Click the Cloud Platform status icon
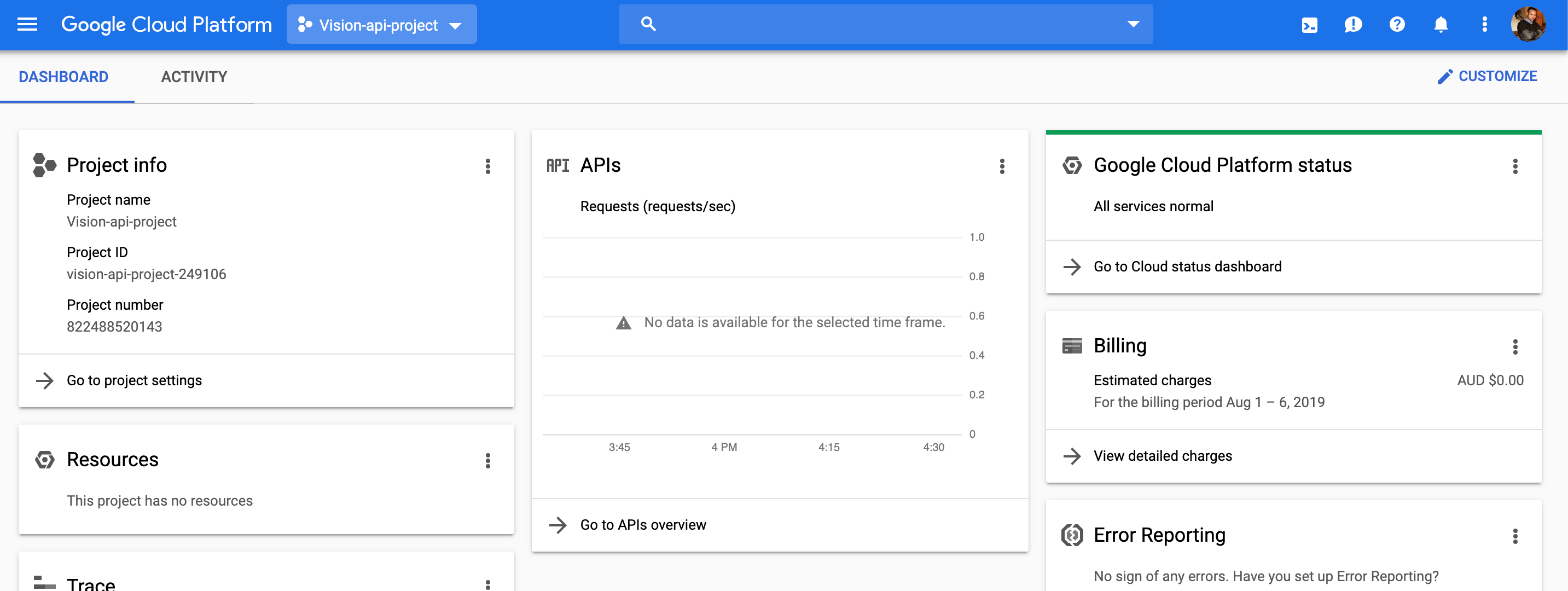Image resolution: width=1568 pixels, height=591 pixels. tap(1072, 166)
